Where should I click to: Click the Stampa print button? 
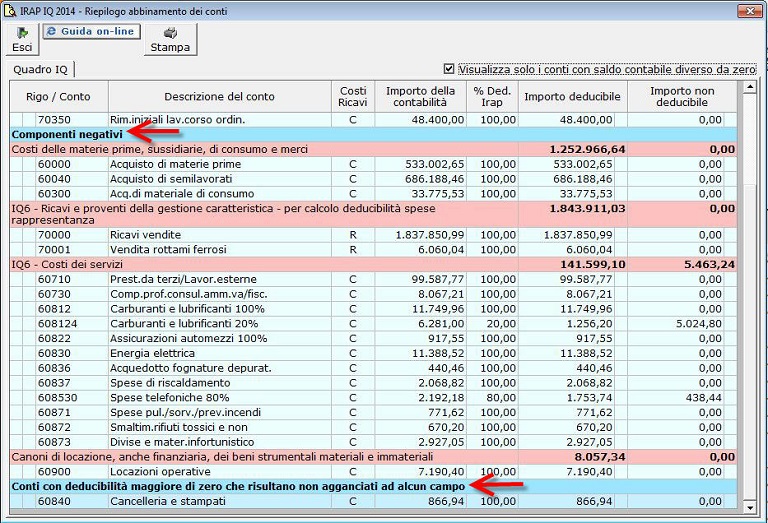click(x=170, y=39)
